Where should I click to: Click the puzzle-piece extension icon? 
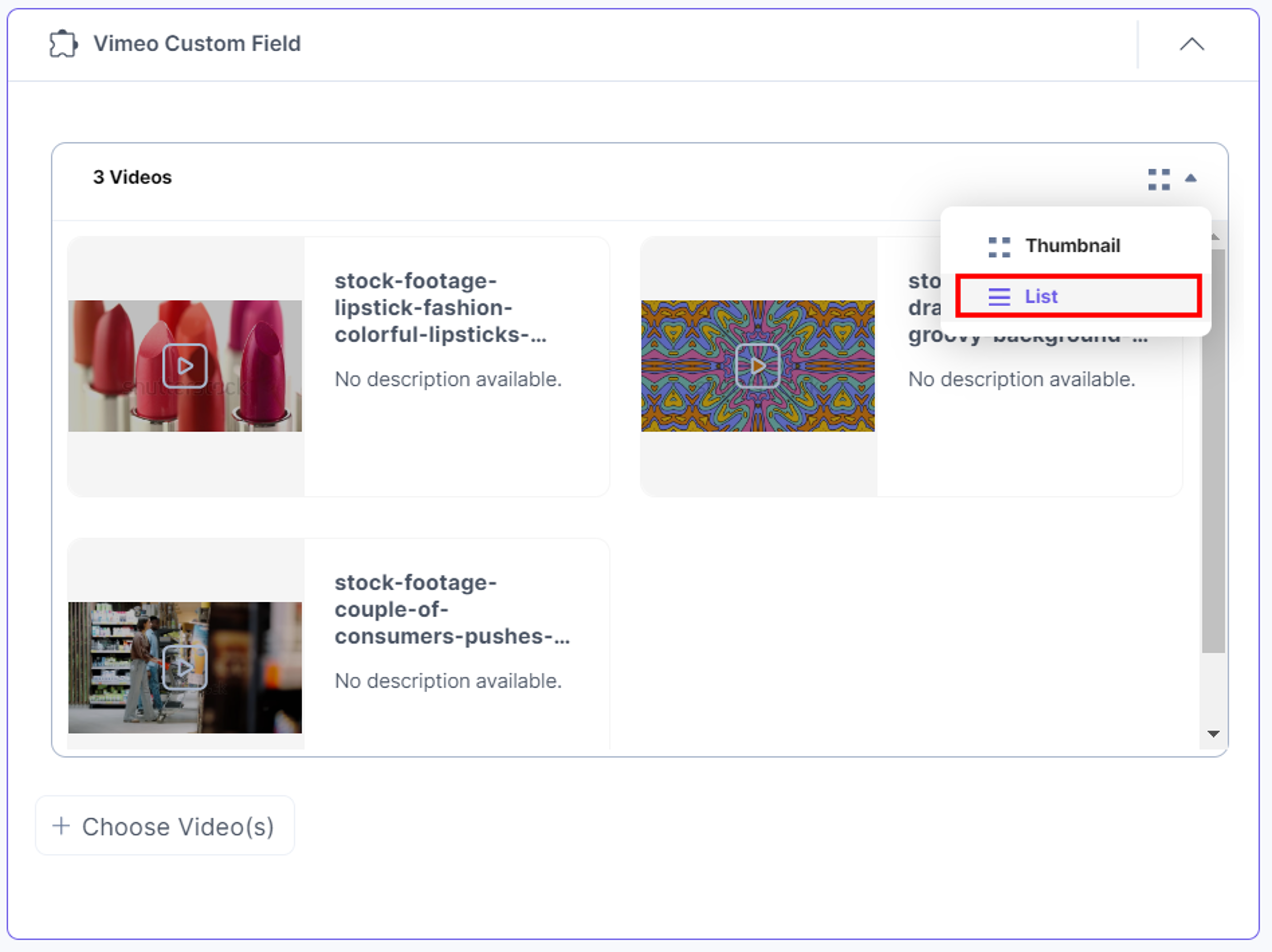click(64, 44)
